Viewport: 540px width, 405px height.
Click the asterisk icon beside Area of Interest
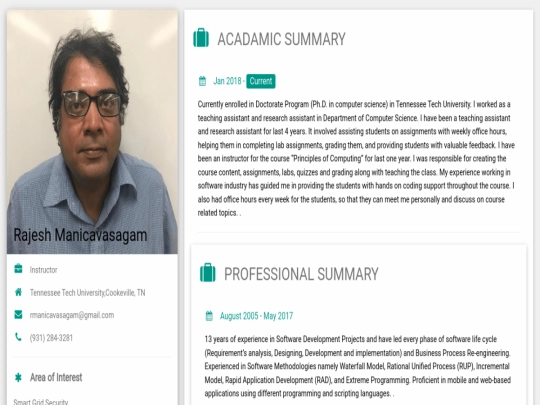point(18,377)
